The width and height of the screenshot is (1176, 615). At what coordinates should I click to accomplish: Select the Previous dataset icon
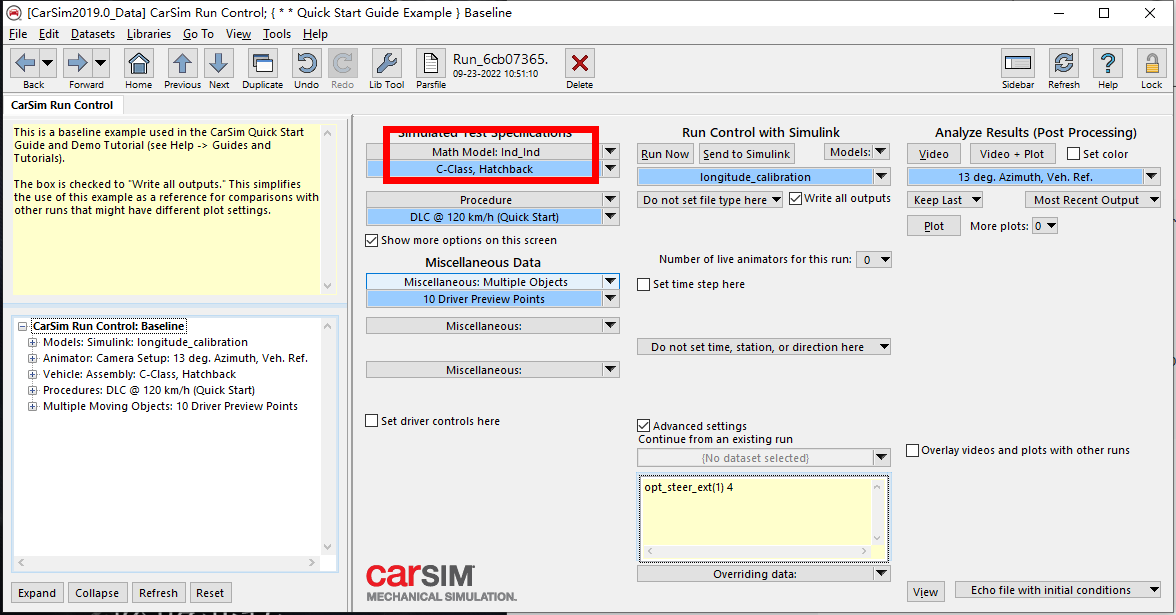[182, 63]
